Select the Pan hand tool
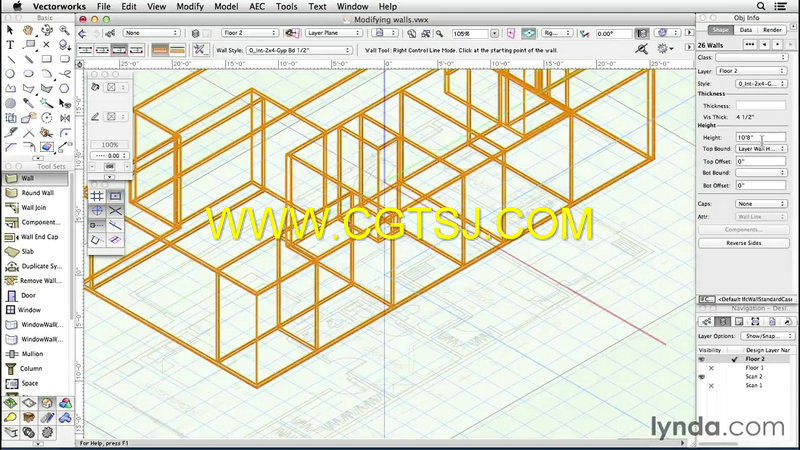The height and width of the screenshot is (450, 800). tap(28, 30)
